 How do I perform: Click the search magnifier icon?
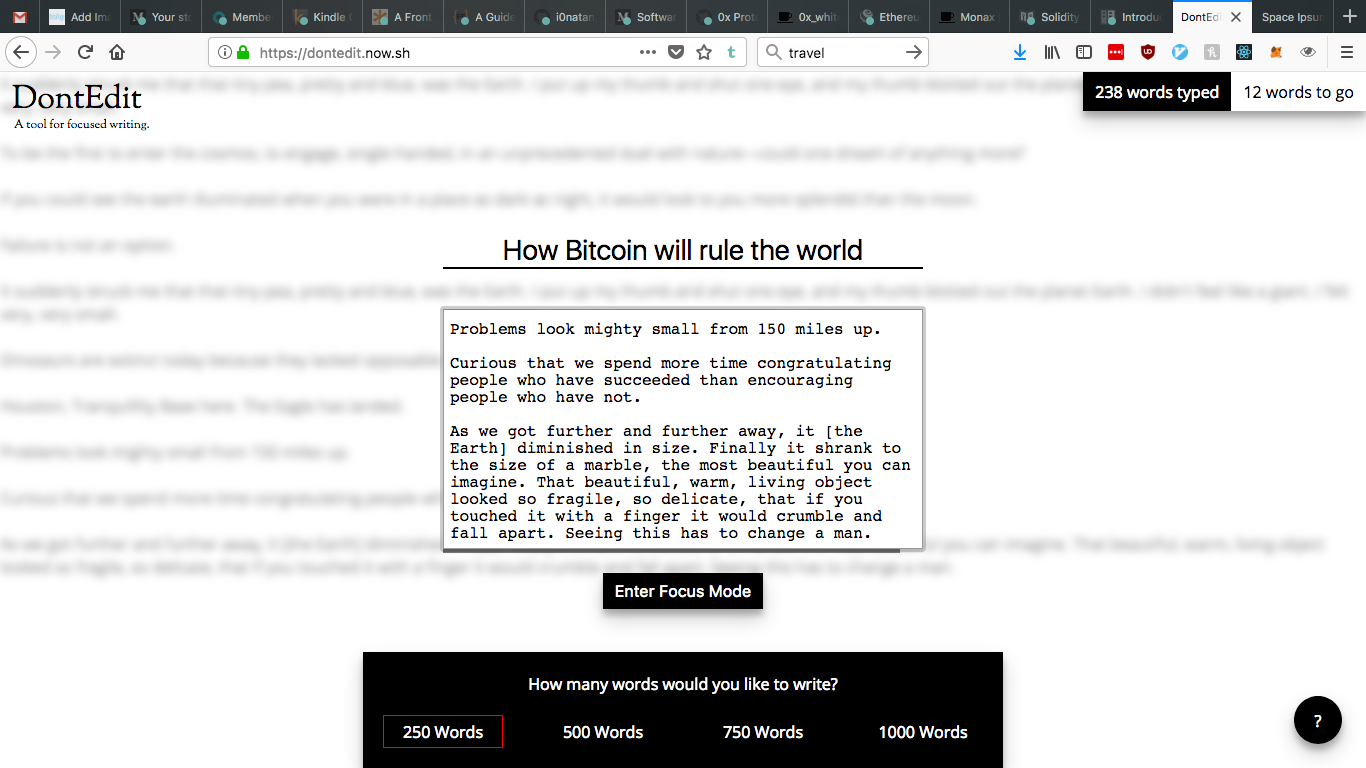pyautogui.click(x=774, y=52)
